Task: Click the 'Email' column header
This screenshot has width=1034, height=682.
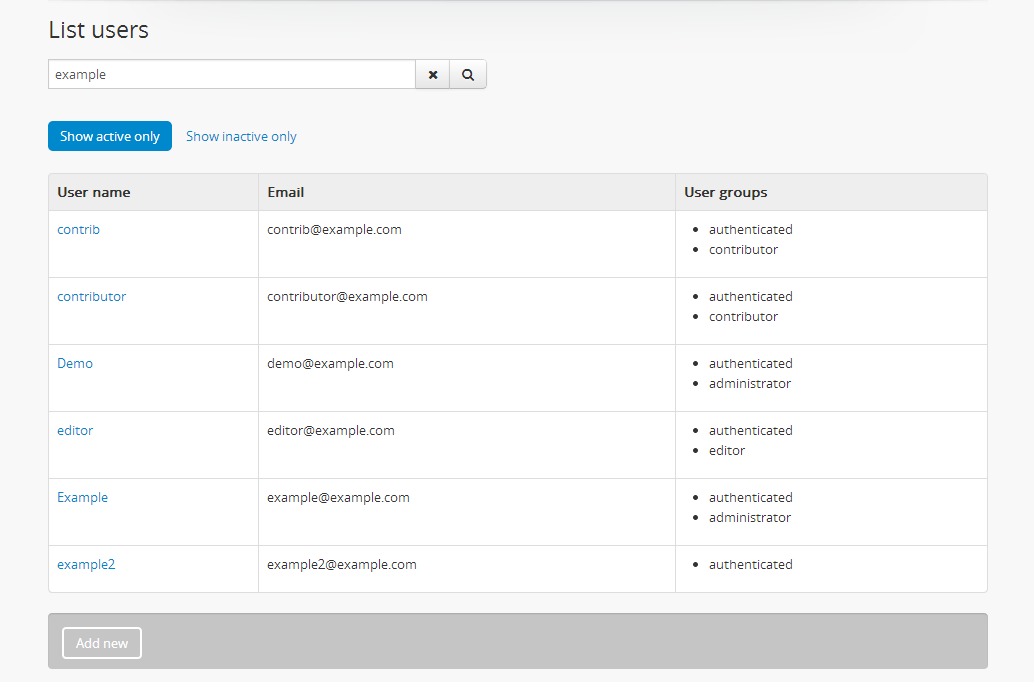Action: (x=286, y=192)
